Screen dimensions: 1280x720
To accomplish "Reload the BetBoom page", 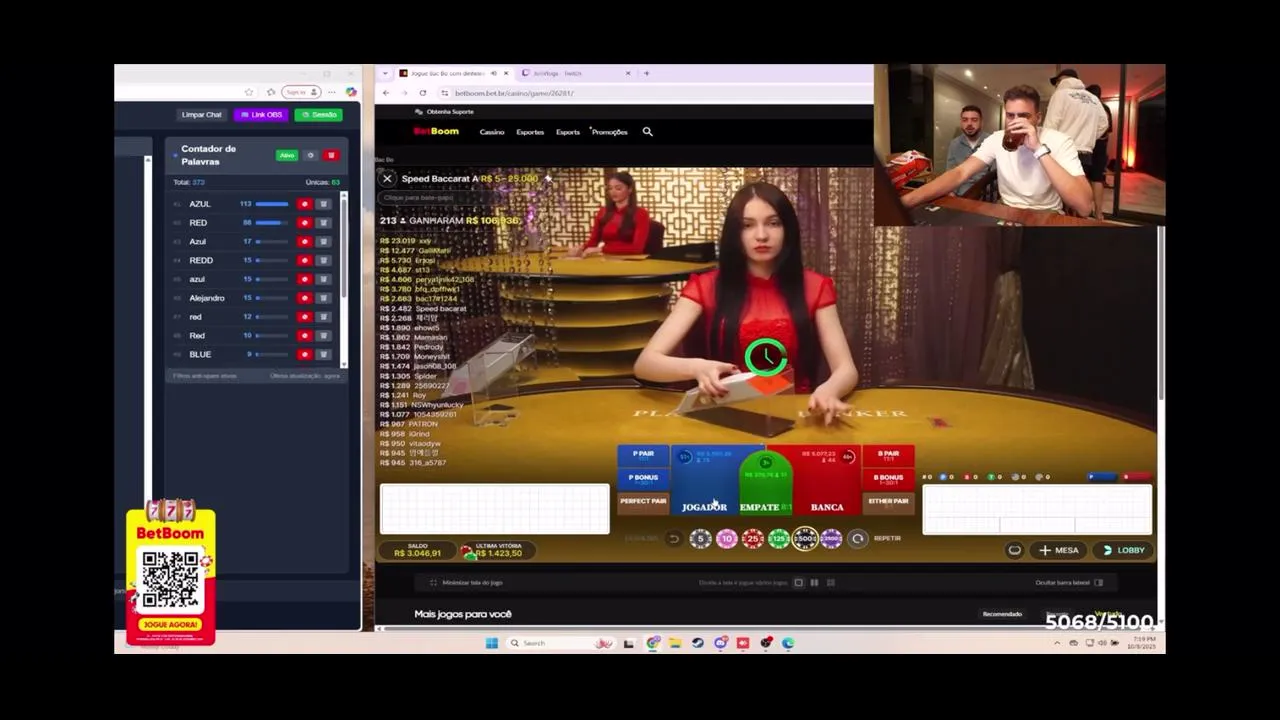I will click(422, 93).
